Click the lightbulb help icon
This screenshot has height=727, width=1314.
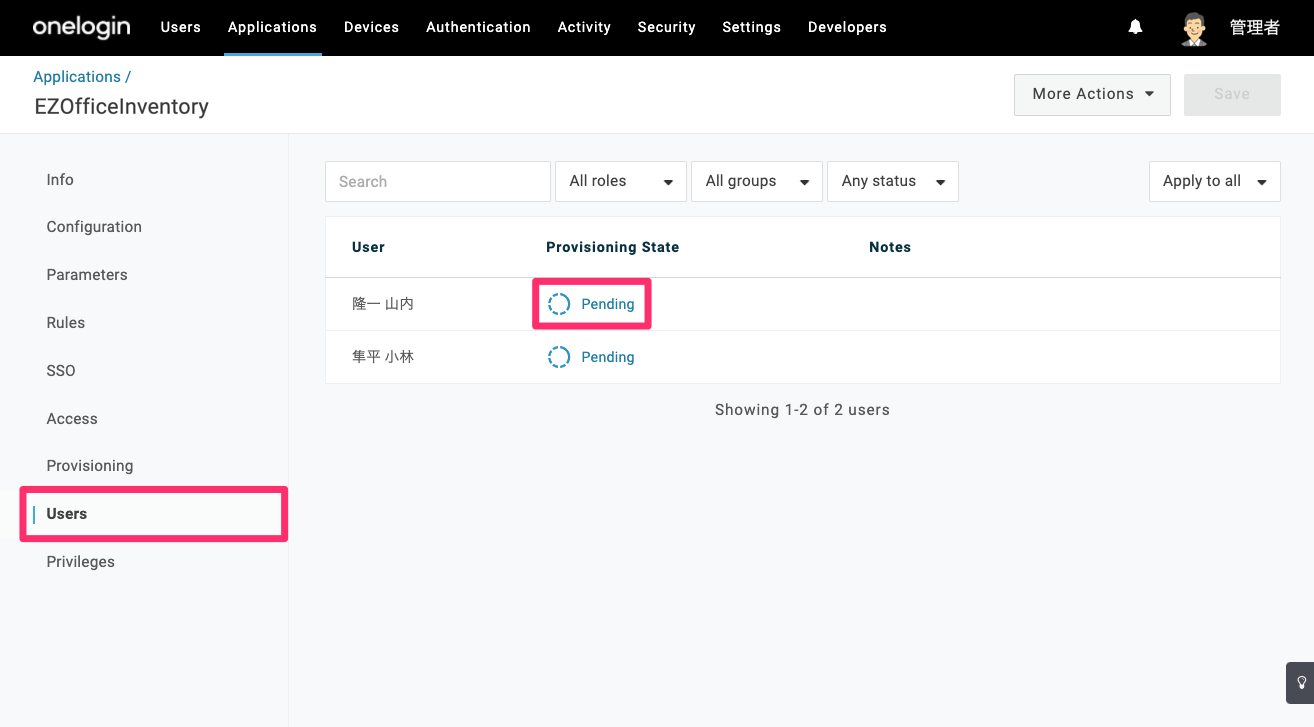(1301, 683)
